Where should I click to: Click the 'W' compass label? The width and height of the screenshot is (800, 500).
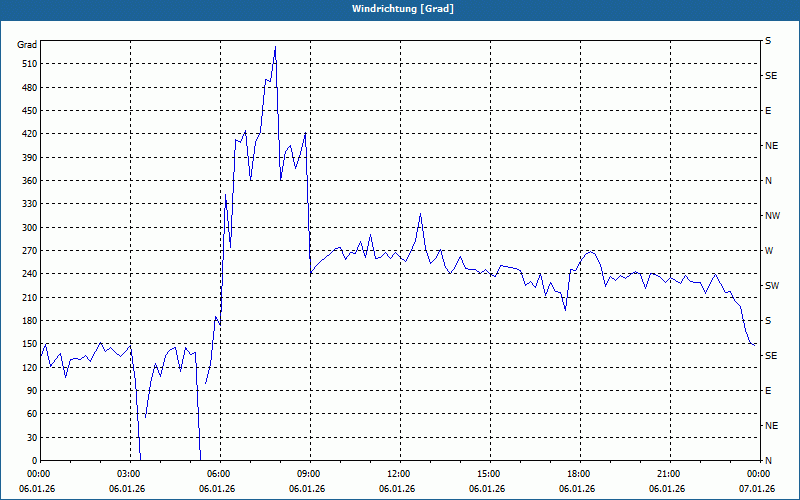point(769,251)
